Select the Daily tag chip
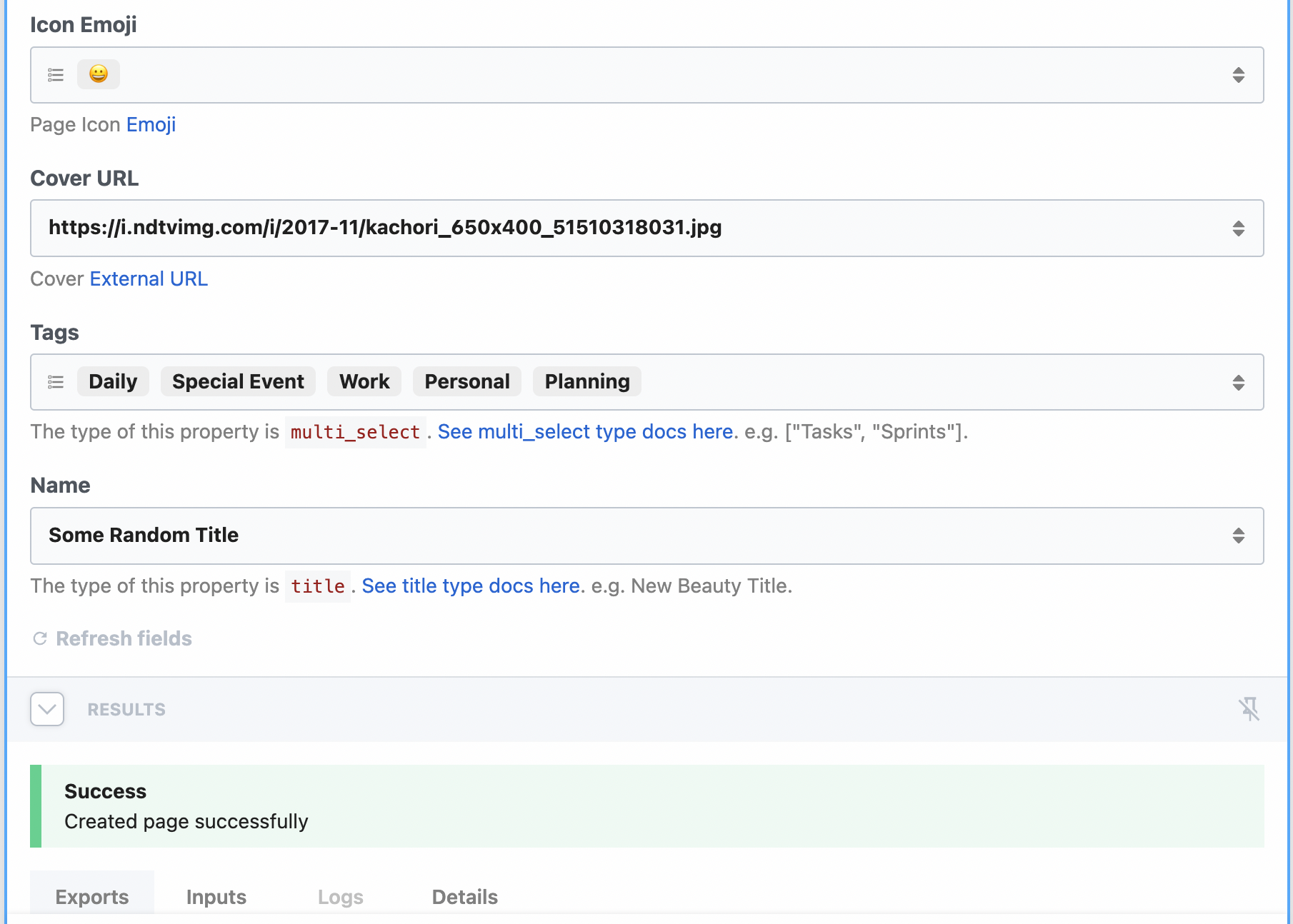The height and width of the screenshot is (924, 1293). (x=113, y=381)
